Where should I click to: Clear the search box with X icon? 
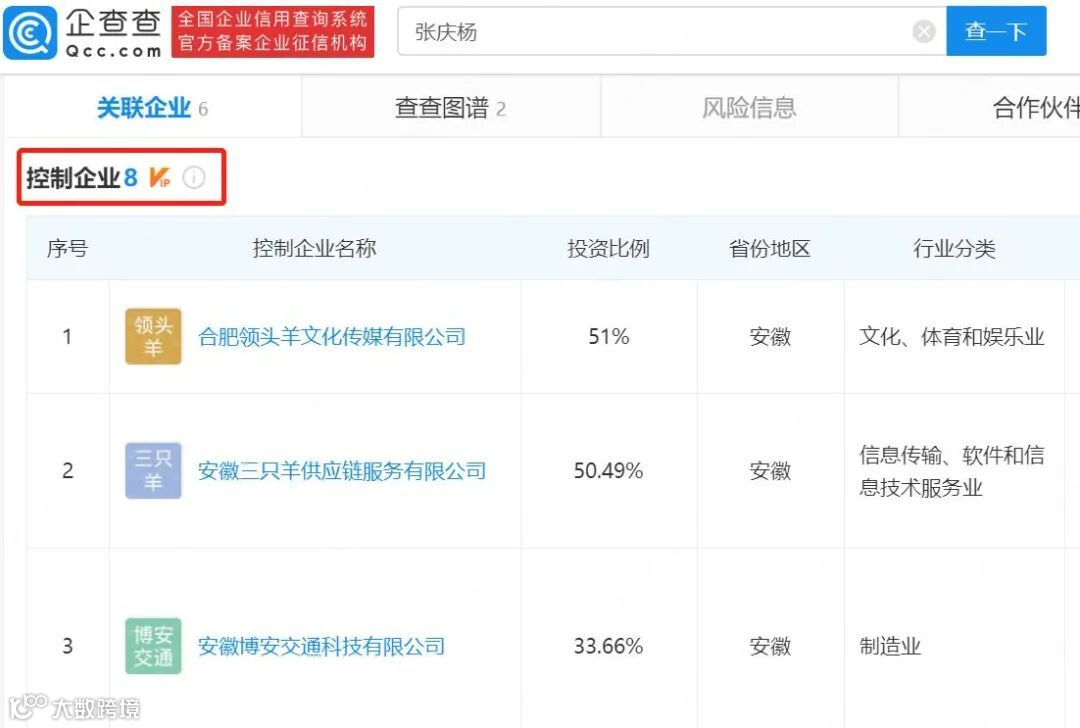click(x=924, y=32)
